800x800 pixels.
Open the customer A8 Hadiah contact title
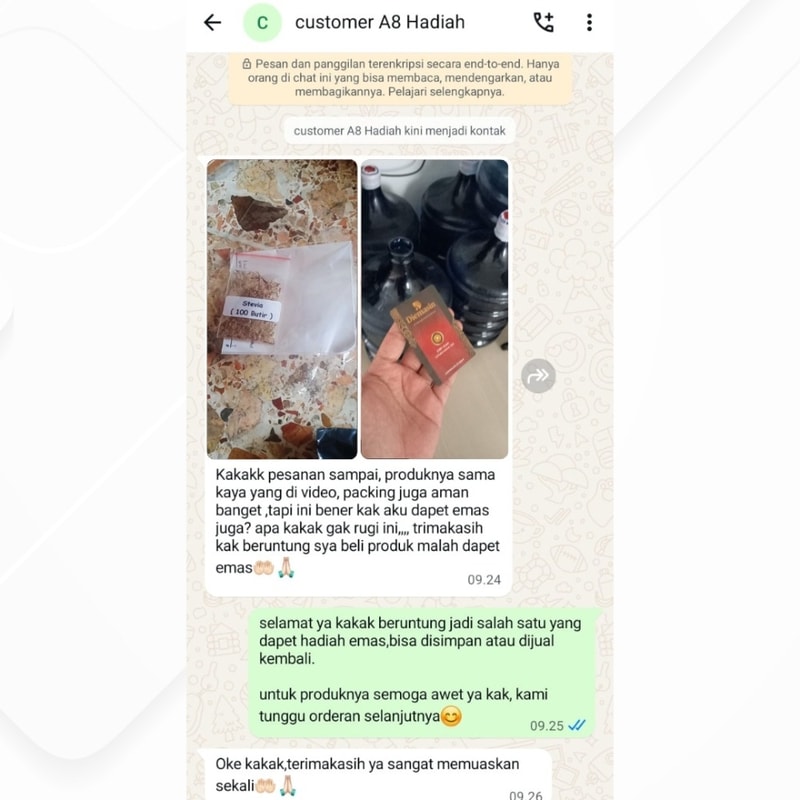pyautogui.click(x=380, y=22)
